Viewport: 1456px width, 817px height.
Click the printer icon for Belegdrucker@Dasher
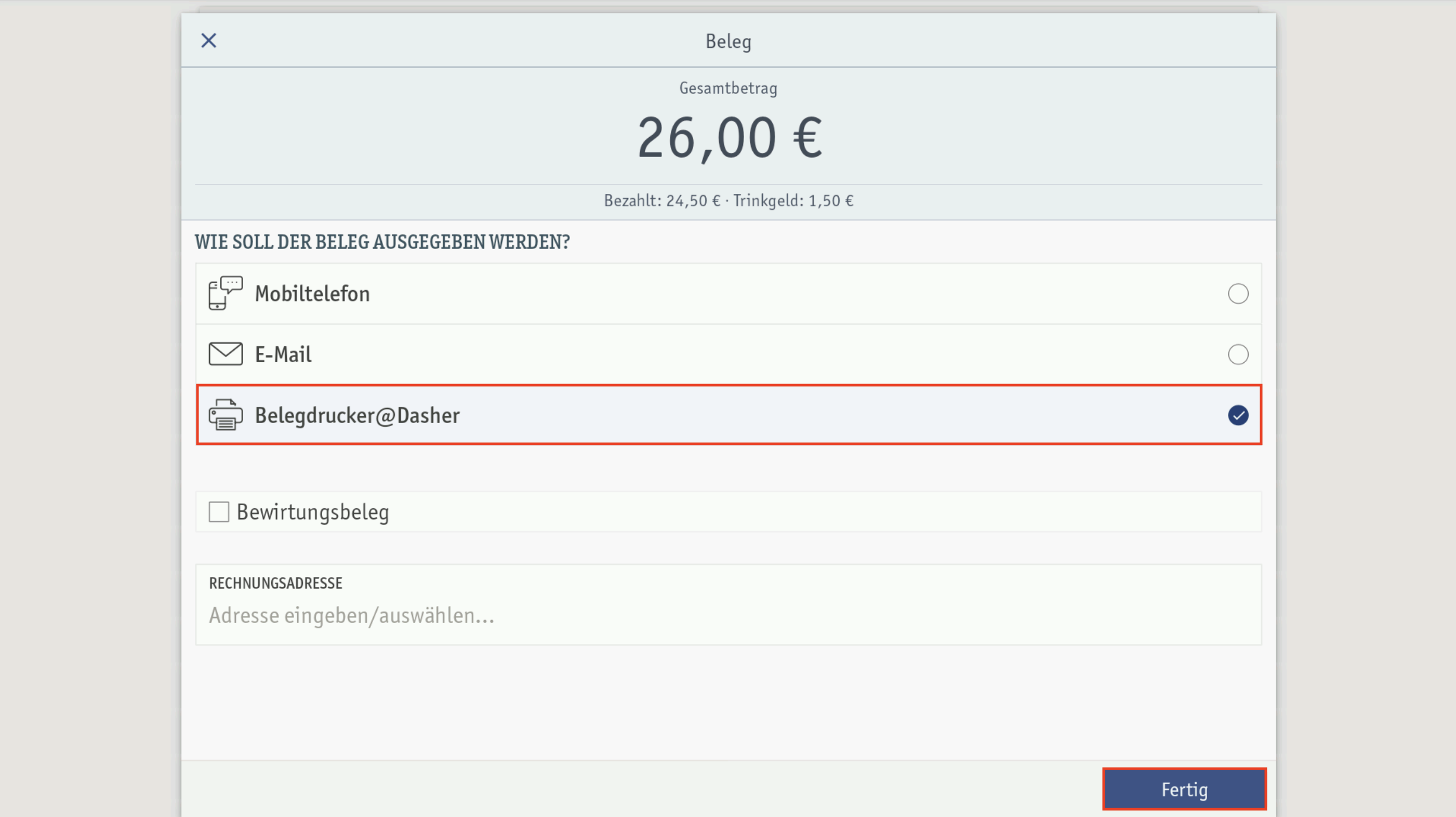pos(226,414)
